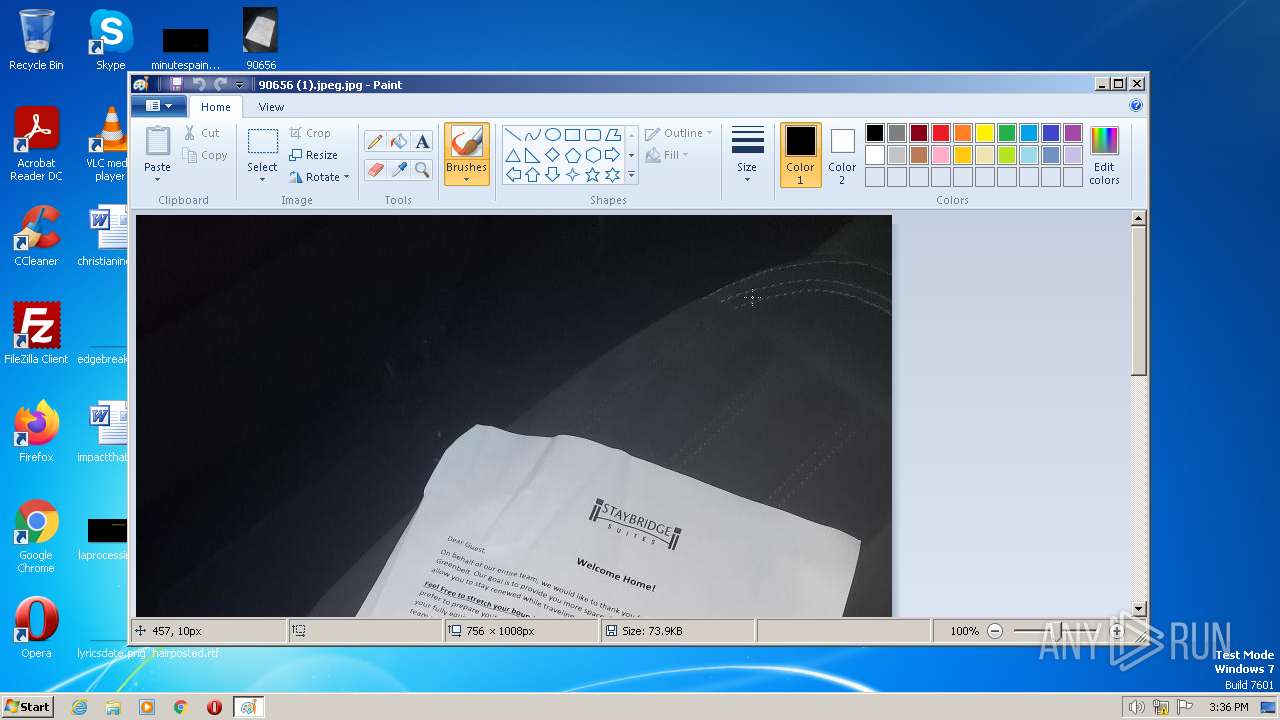The height and width of the screenshot is (720, 1280).
Task: Select the Color picker eyedropper tool
Action: [x=399, y=170]
